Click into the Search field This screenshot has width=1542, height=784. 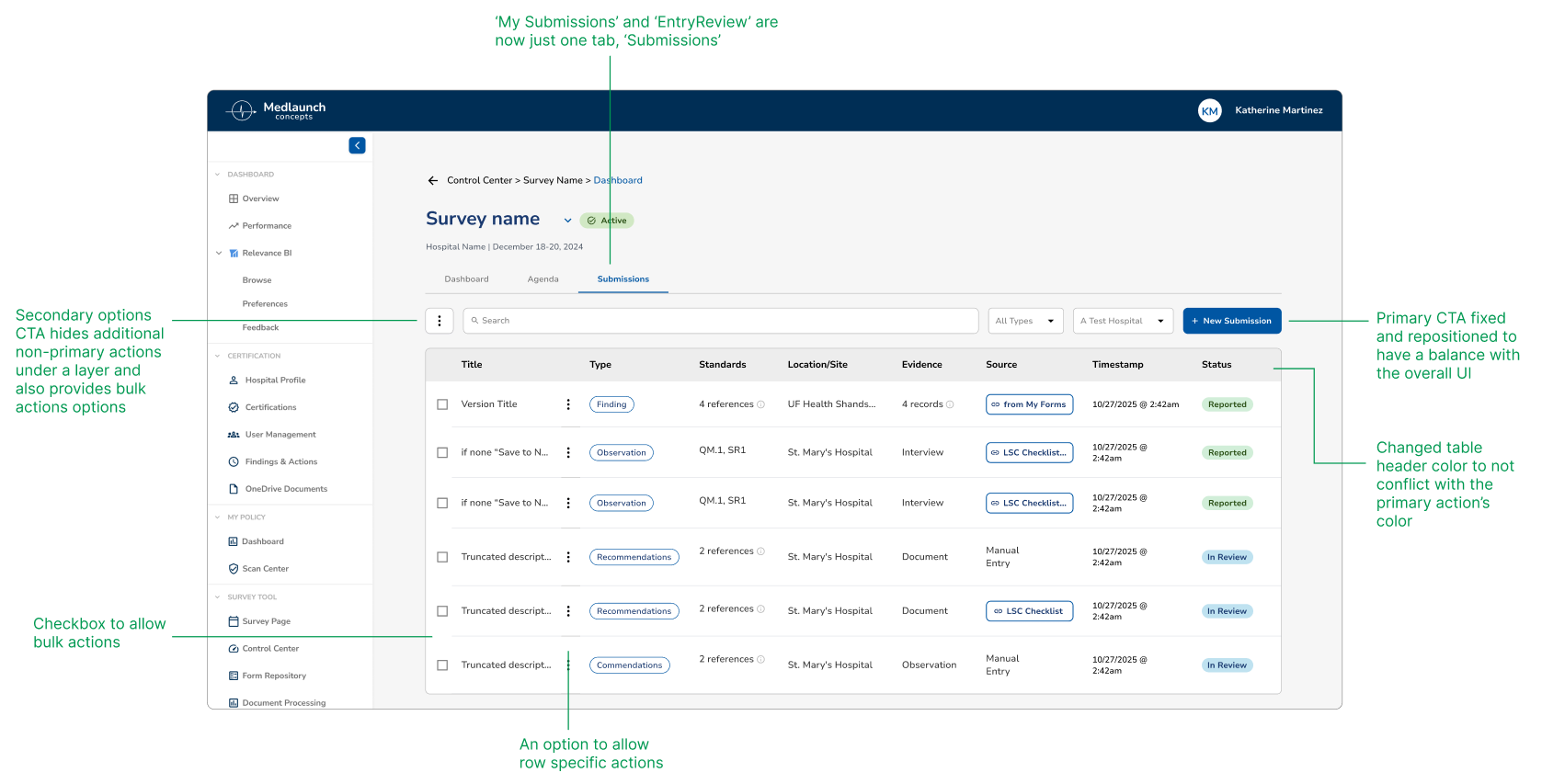(720, 321)
